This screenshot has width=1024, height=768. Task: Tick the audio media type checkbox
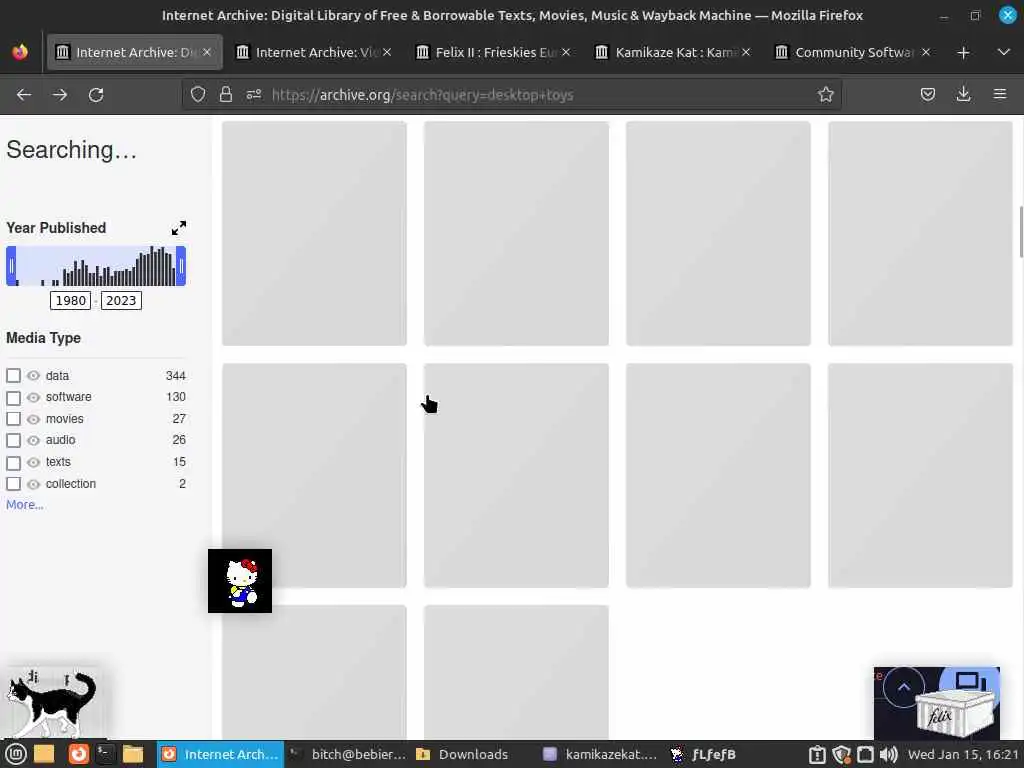tap(13, 440)
